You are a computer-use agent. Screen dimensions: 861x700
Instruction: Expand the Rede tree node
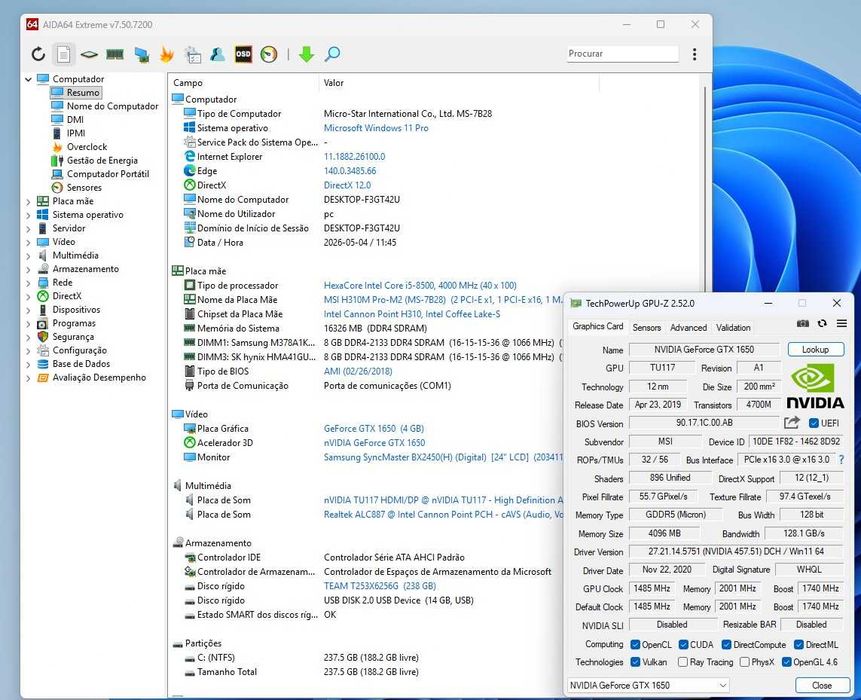28,283
